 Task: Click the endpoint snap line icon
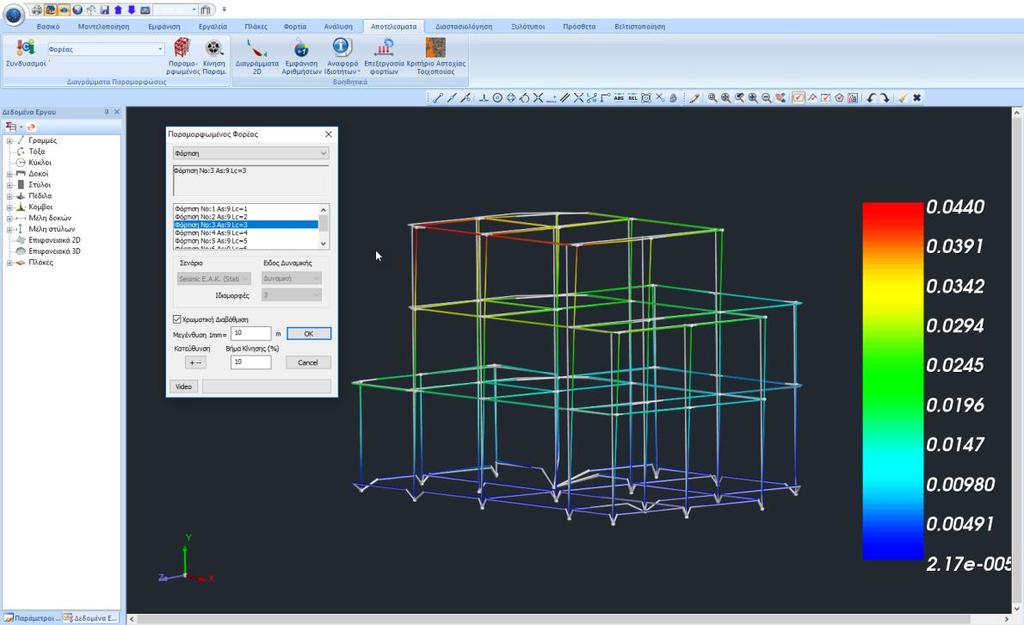click(x=438, y=98)
